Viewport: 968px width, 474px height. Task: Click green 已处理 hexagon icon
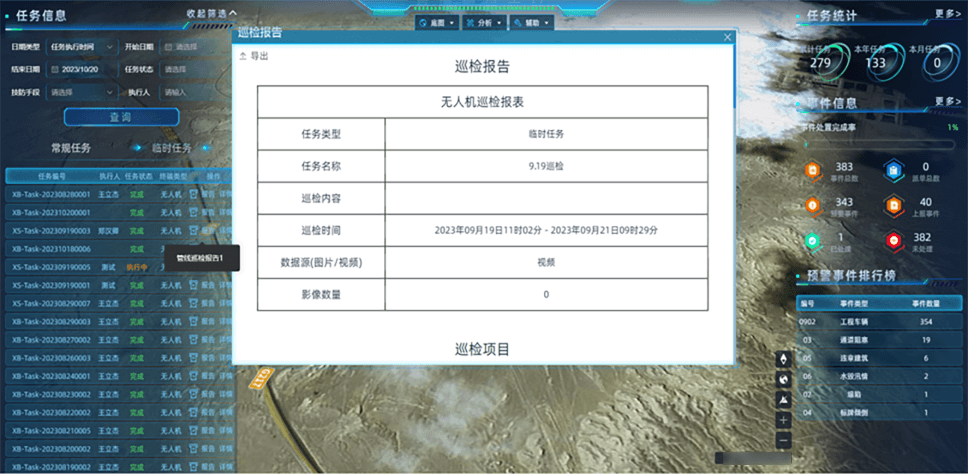point(813,240)
